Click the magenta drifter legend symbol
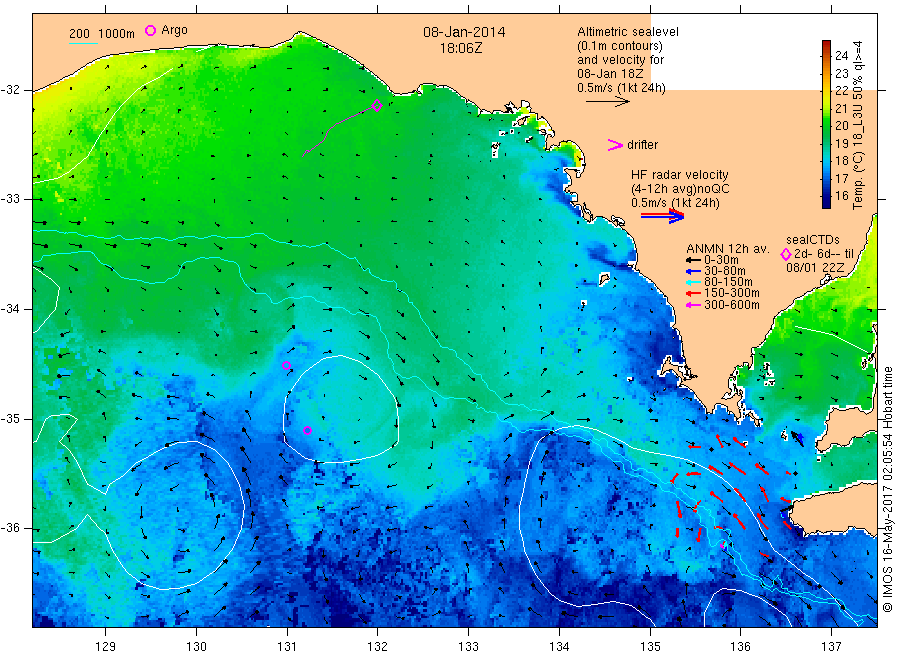900x660 pixels. [615, 145]
